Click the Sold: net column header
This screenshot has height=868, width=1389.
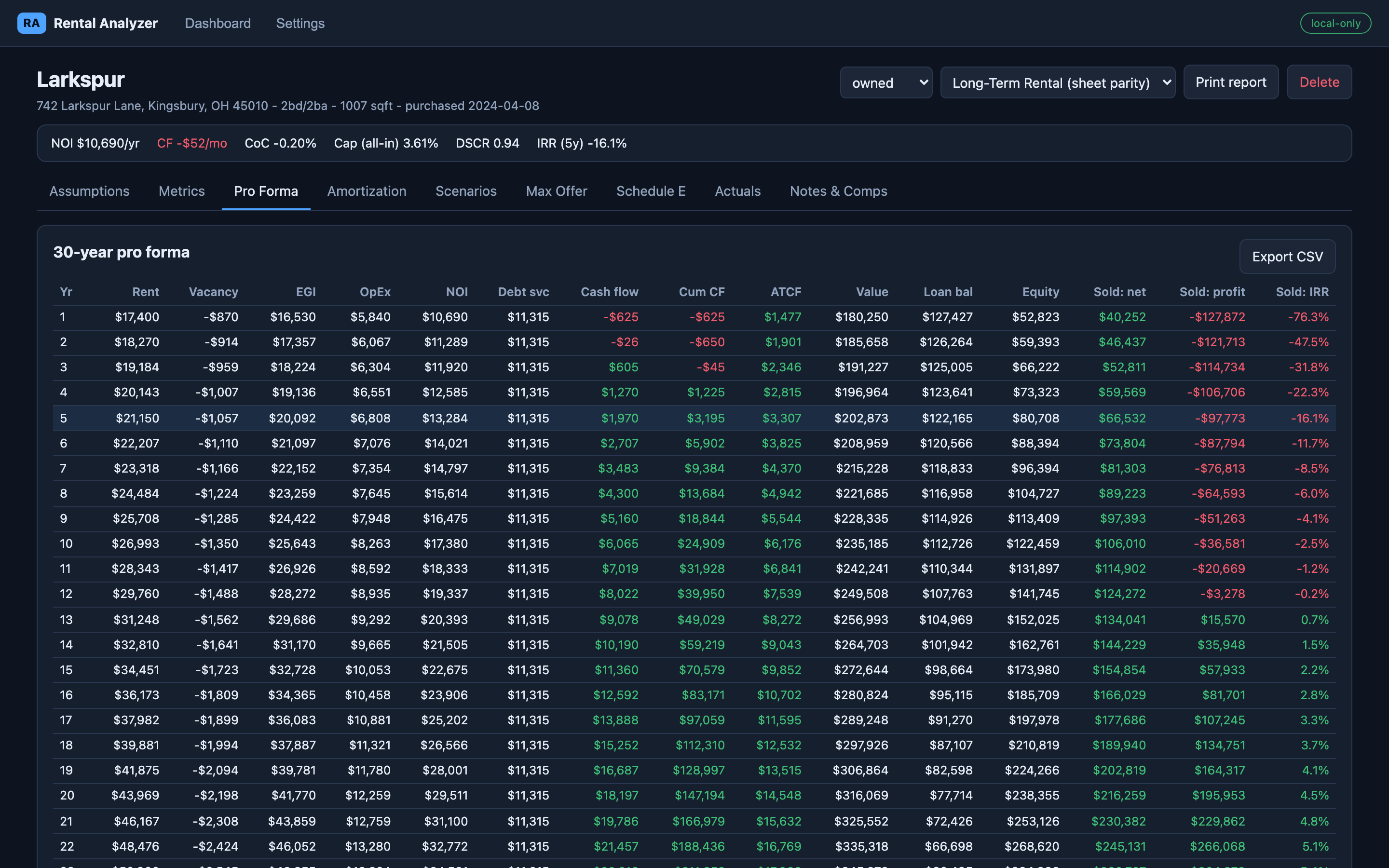pyautogui.click(x=1120, y=292)
